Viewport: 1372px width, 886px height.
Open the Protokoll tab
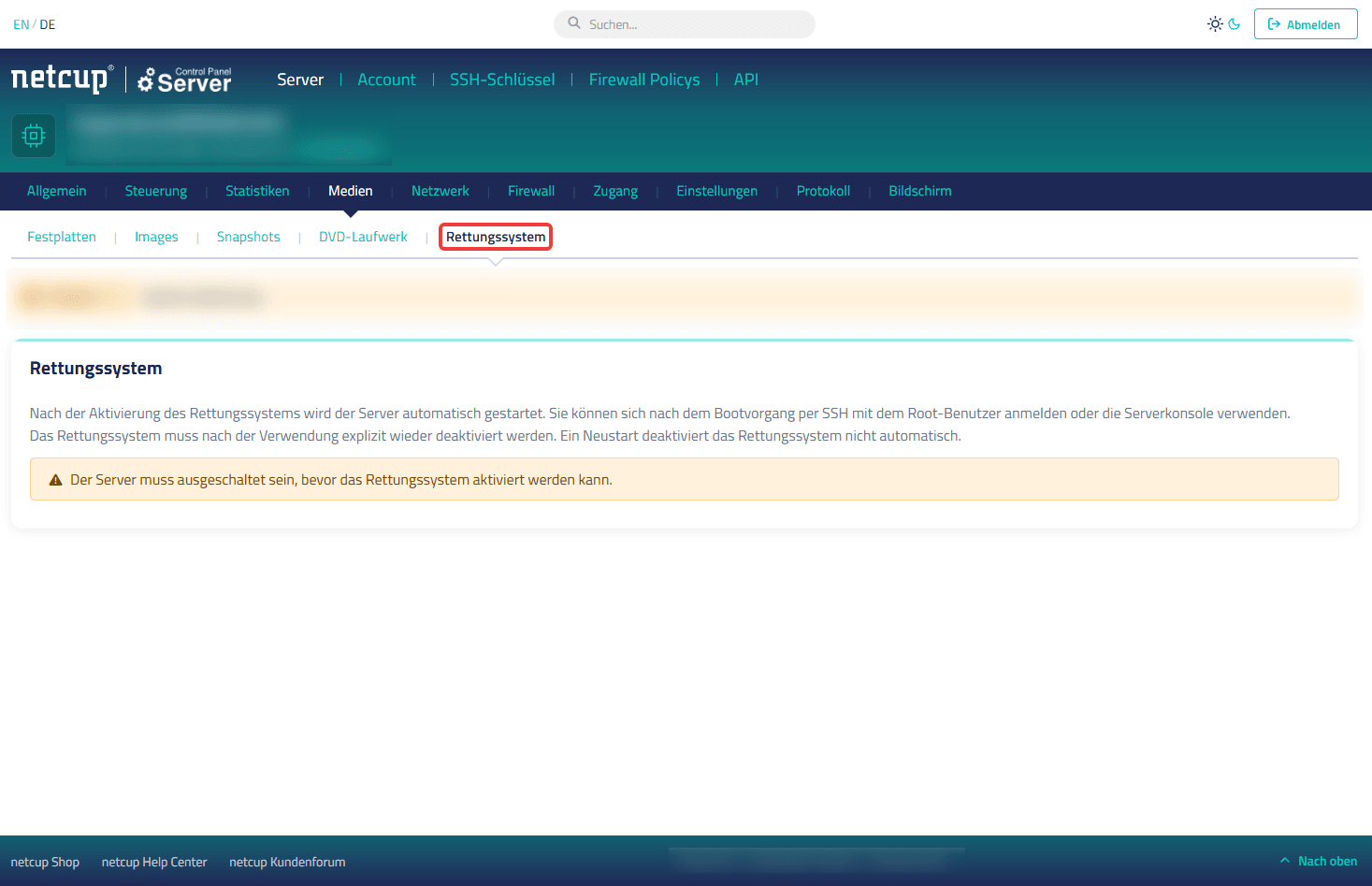pyautogui.click(x=823, y=191)
